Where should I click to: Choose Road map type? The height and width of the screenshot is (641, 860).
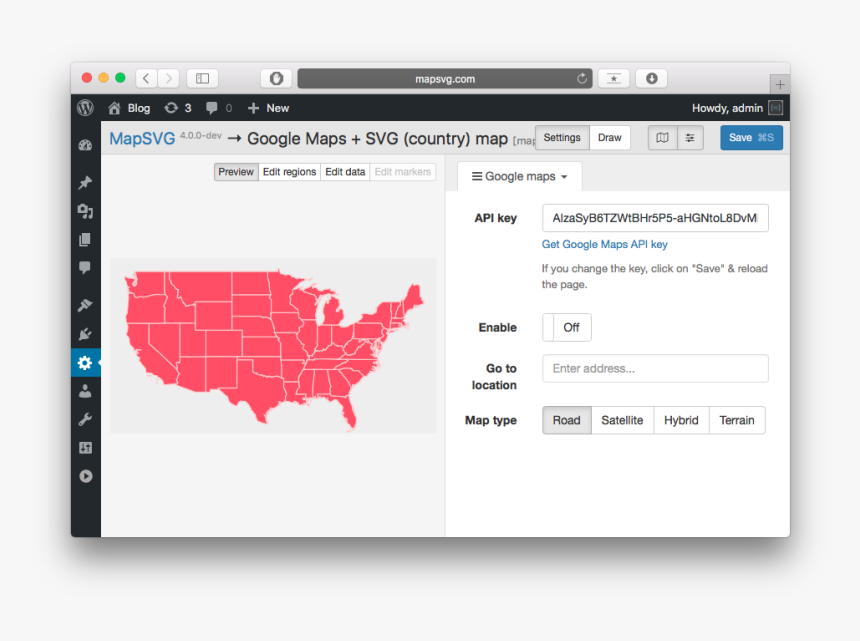567,421
